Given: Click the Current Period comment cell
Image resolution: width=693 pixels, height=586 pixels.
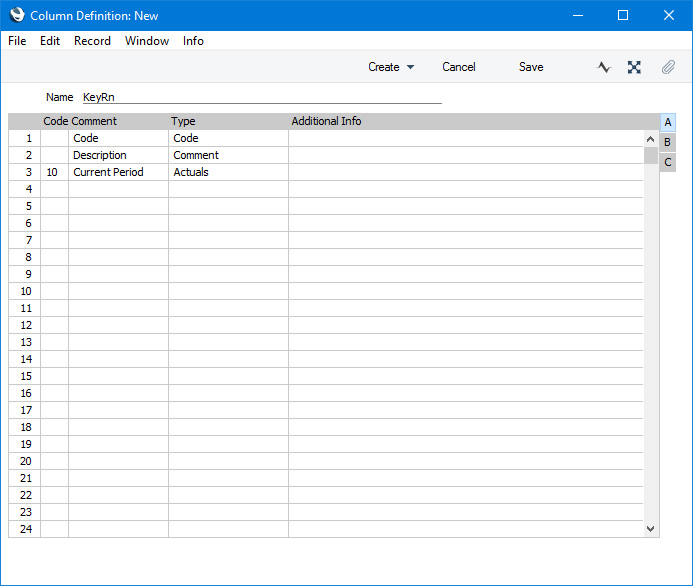Looking at the screenshot, I should tap(118, 172).
